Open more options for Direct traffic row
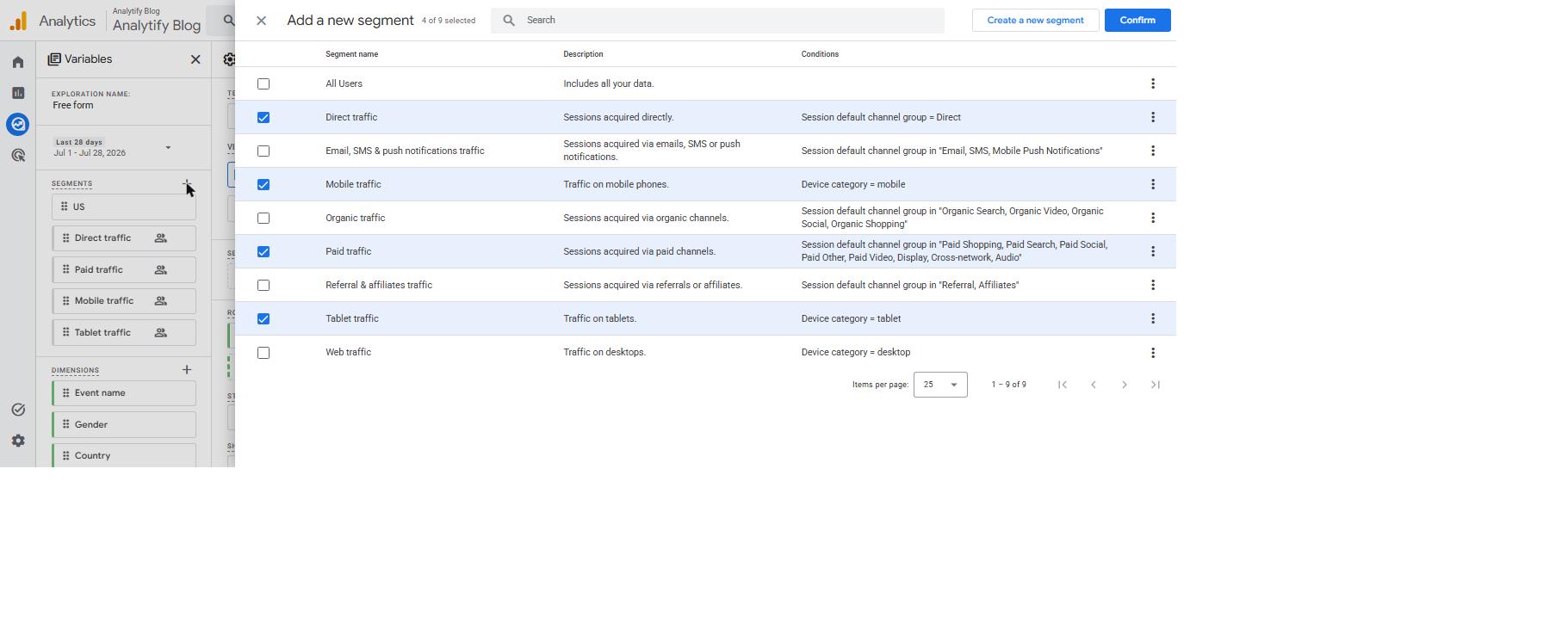This screenshot has width=1568, height=623. tap(1153, 117)
